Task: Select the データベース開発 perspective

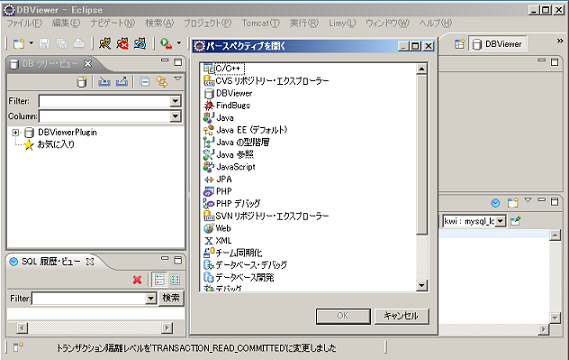Action: tap(239, 277)
